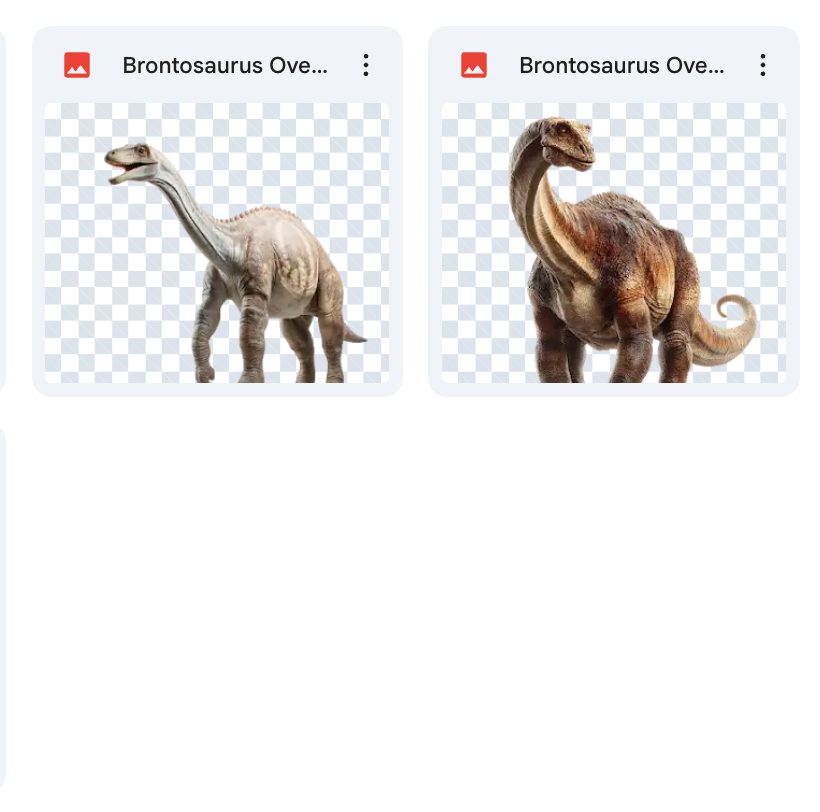Click the head of the gray brontosaurus

(x=131, y=162)
